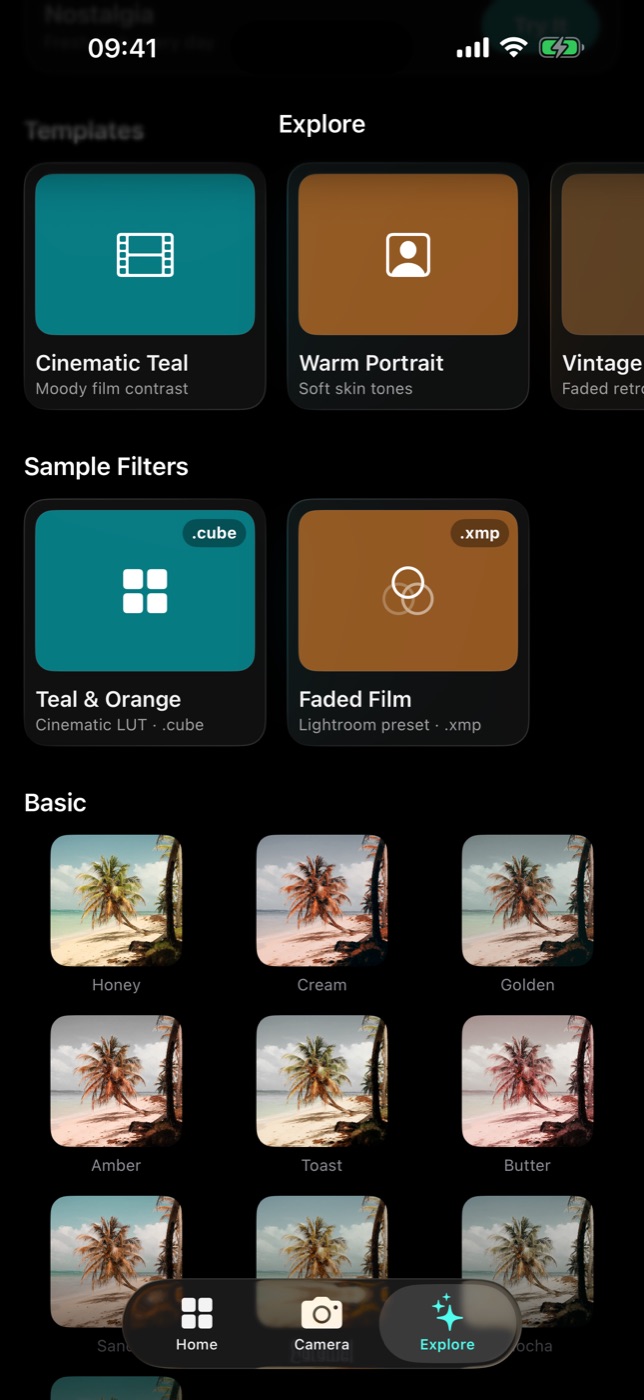Viewport: 644px width, 1400px height.
Task: Click 'Cinematic LUT · .cube' caption
Action: 120,725
